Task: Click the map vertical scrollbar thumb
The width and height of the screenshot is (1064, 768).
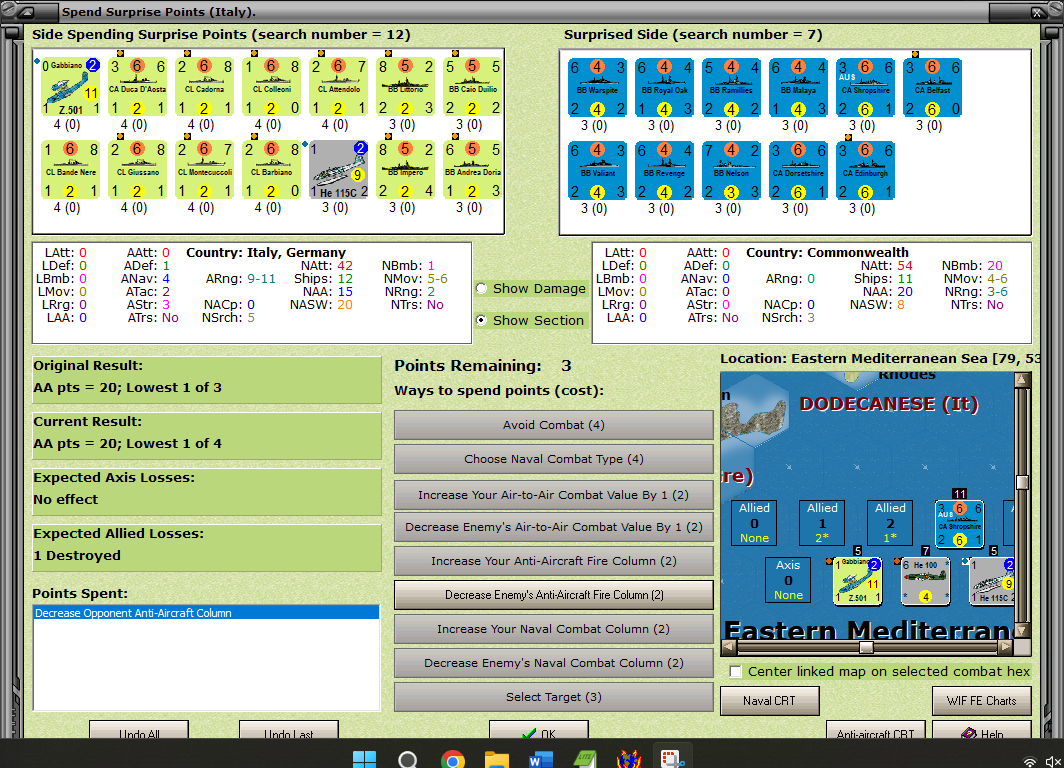Action: (x=1022, y=482)
